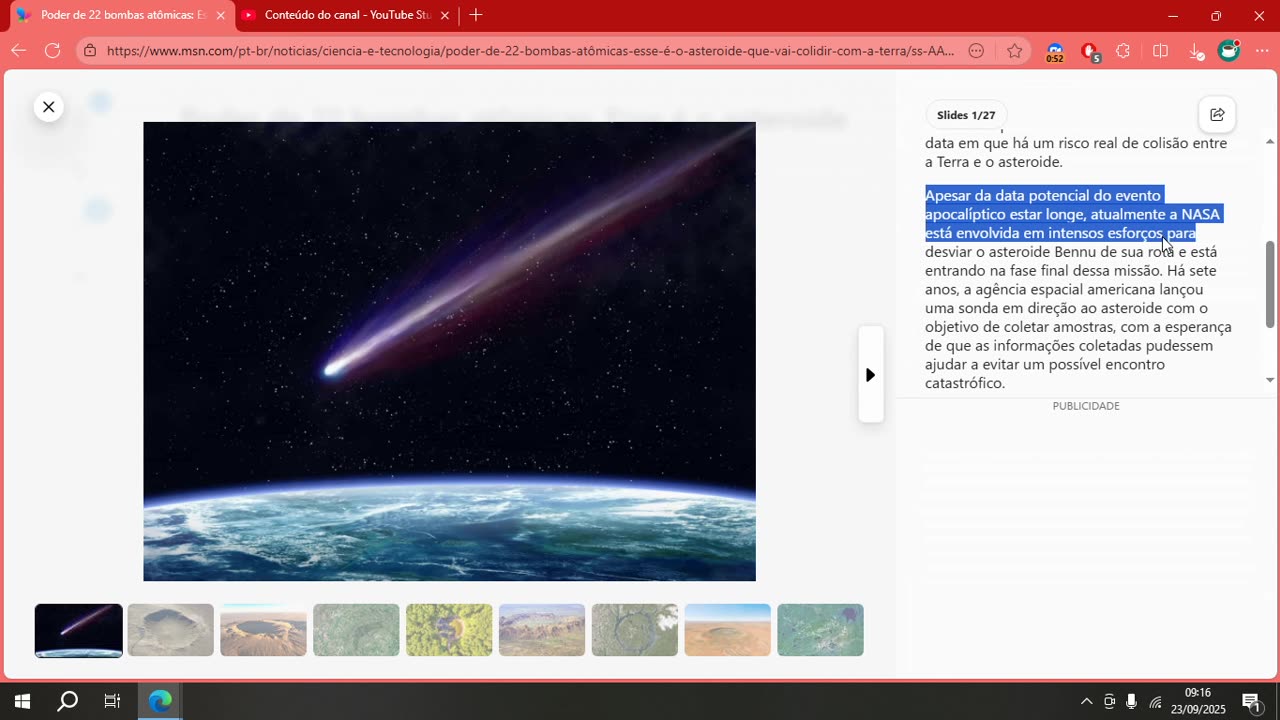Open the Extensions puzzle piece menu

pyautogui.click(x=1123, y=51)
